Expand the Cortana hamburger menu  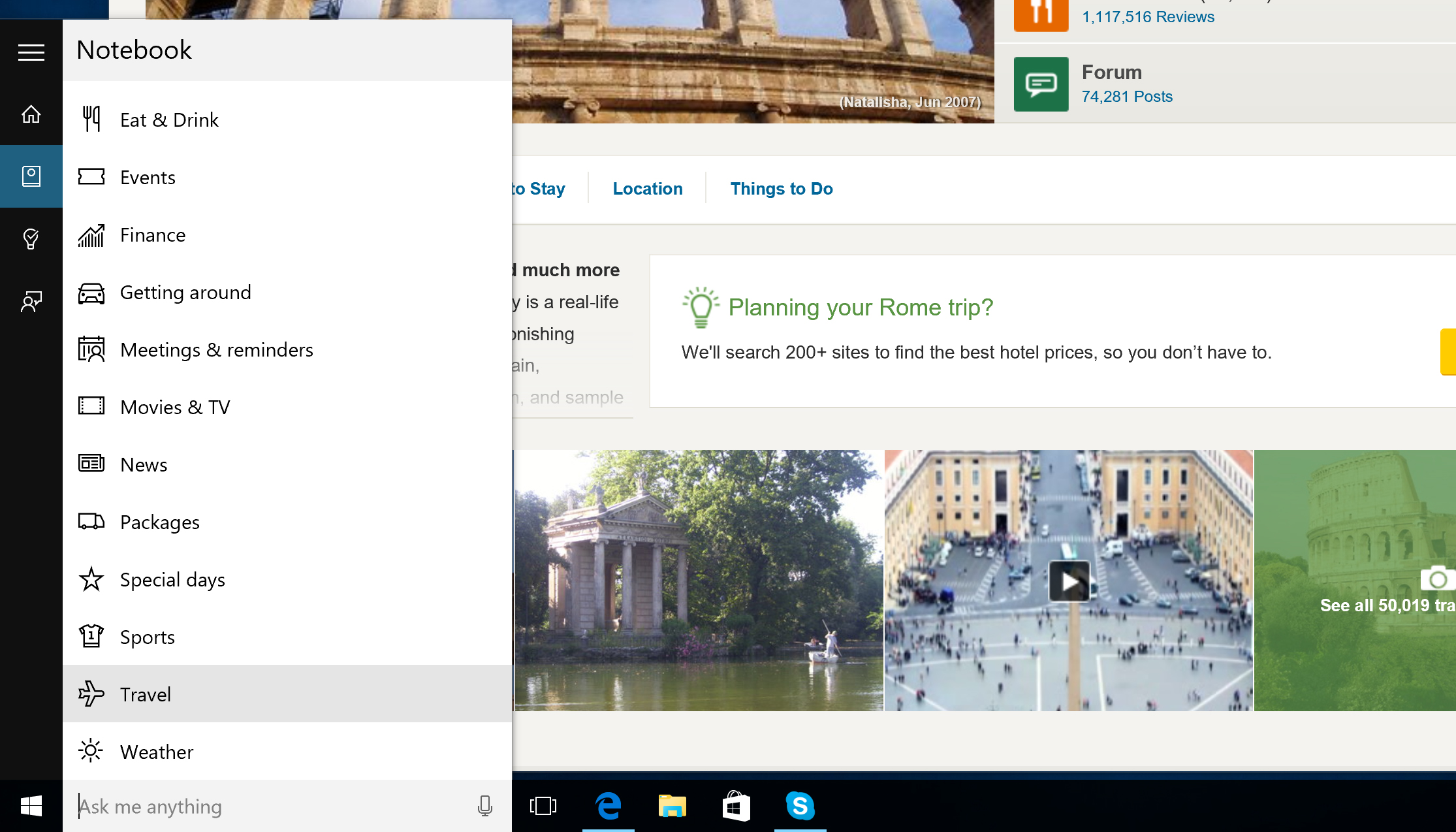31,52
